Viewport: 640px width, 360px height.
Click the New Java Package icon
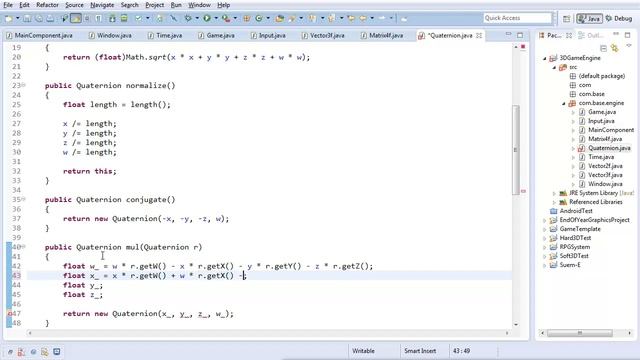(247, 18)
